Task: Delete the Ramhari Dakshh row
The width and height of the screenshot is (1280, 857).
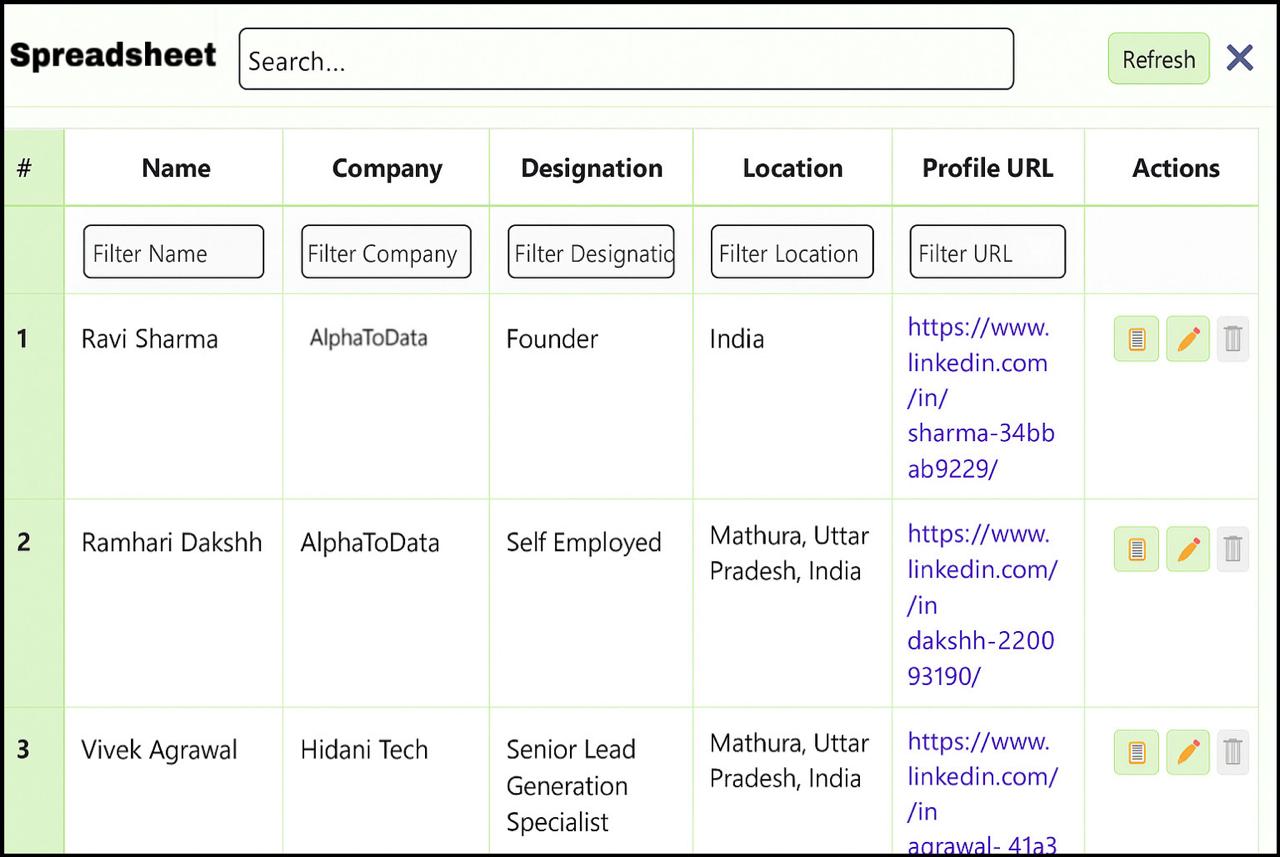Action: [x=1233, y=549]
